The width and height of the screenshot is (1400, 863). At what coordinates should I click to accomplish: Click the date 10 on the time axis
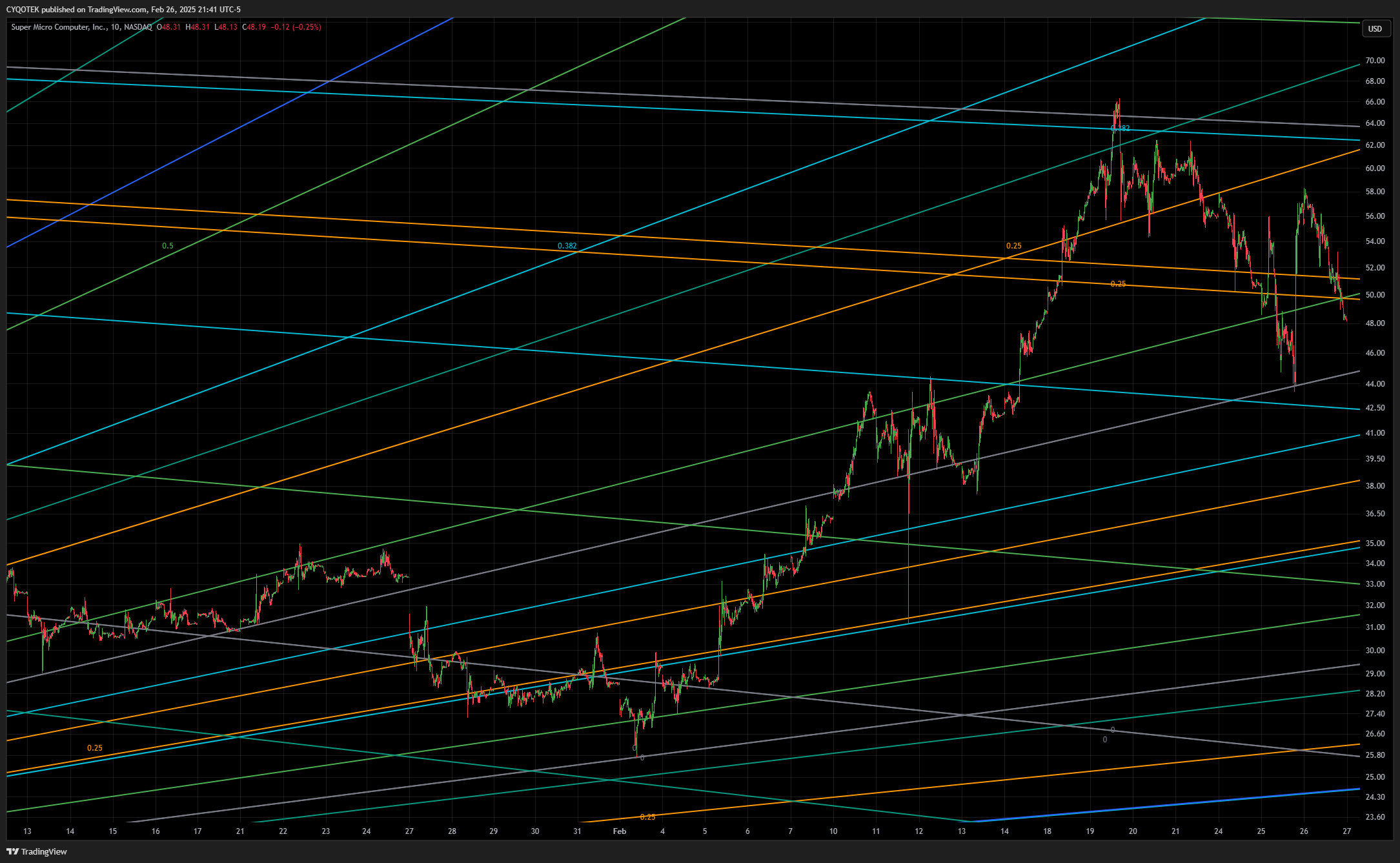[833, 831]
